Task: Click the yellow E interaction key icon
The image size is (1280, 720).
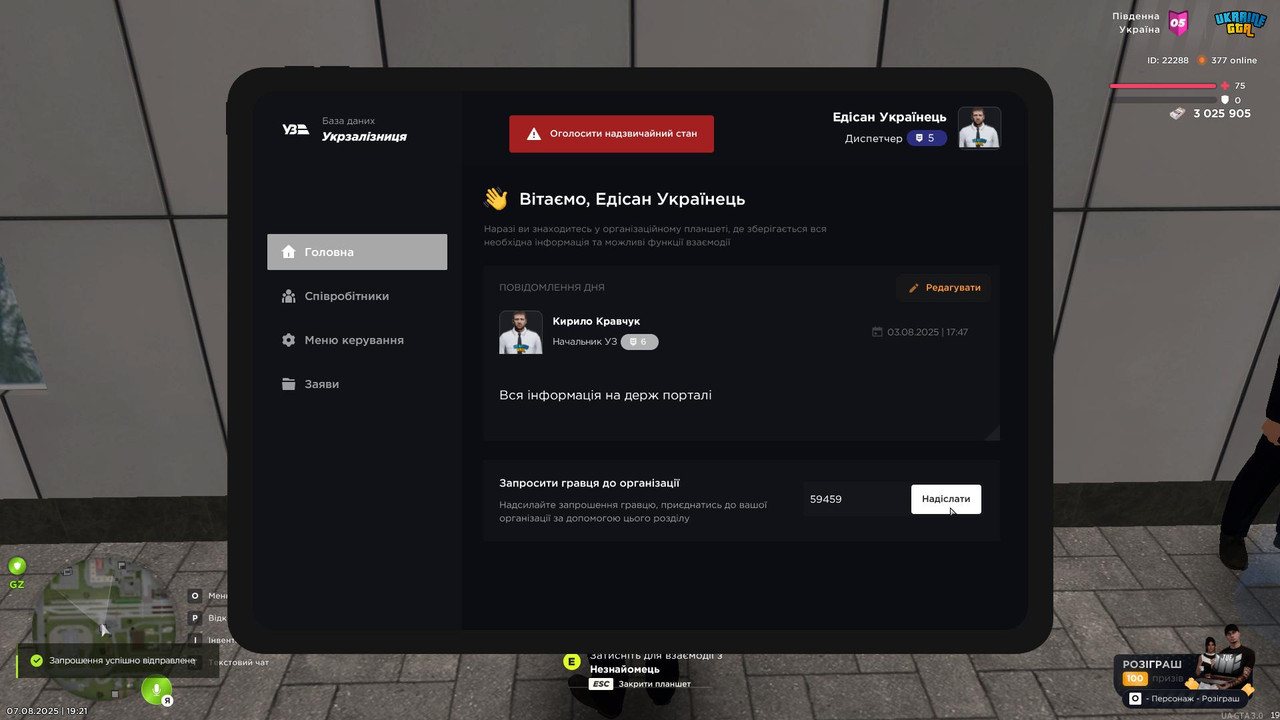Action: point(572,661)
